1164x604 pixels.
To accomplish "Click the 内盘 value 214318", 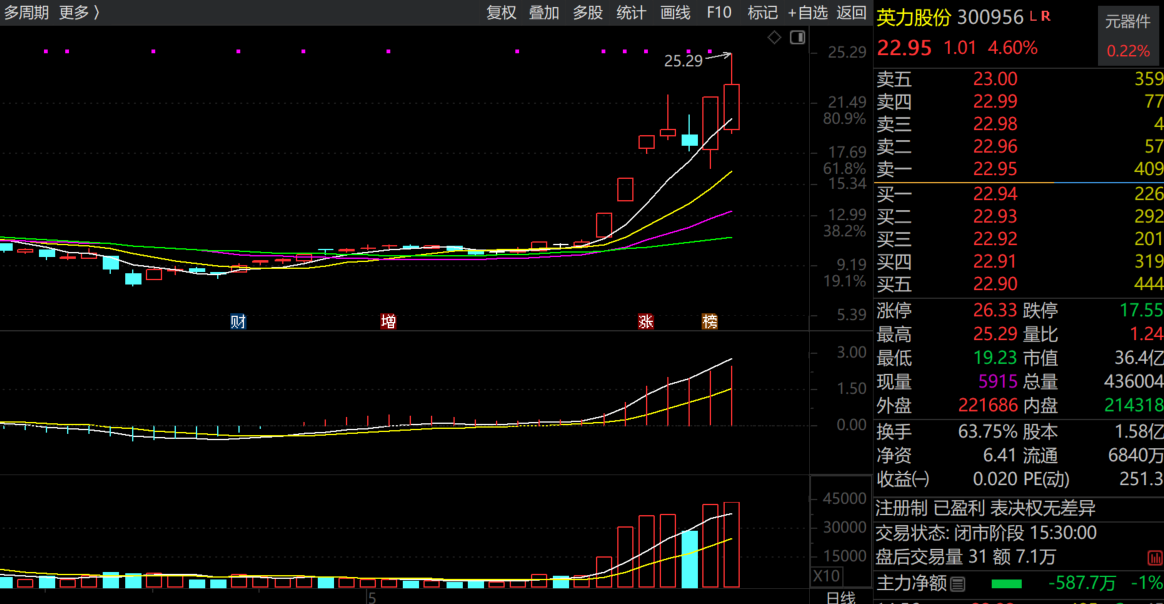I will pyautogui.click(x=1133, y=406).
